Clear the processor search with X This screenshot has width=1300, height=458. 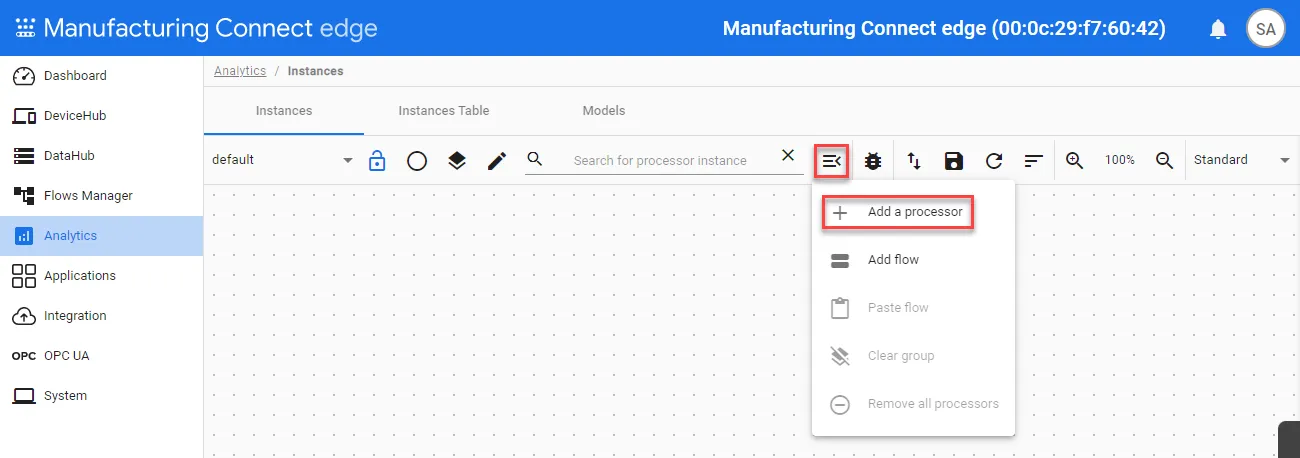tap(788, 155)
